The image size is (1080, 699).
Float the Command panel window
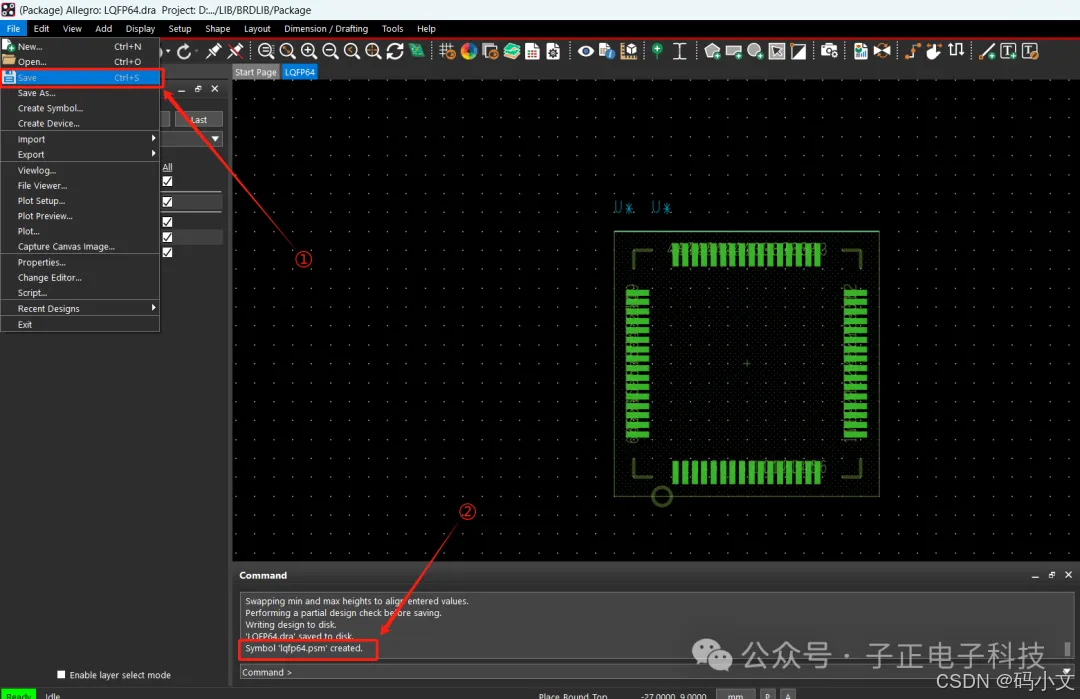tap(1052, 575)
